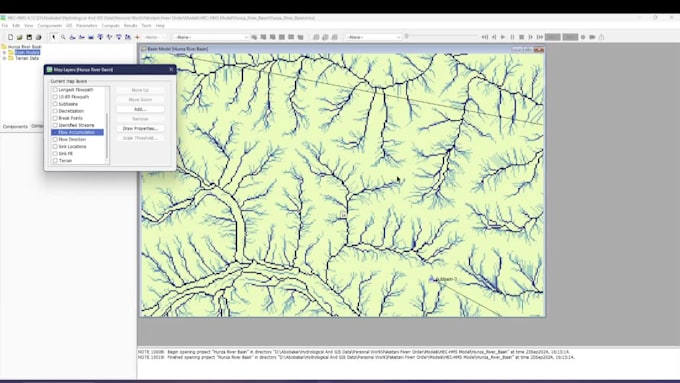This screenshot has height=383, width=680.
Task: Step animation one frame forward
Action: (x=530, y=37)
